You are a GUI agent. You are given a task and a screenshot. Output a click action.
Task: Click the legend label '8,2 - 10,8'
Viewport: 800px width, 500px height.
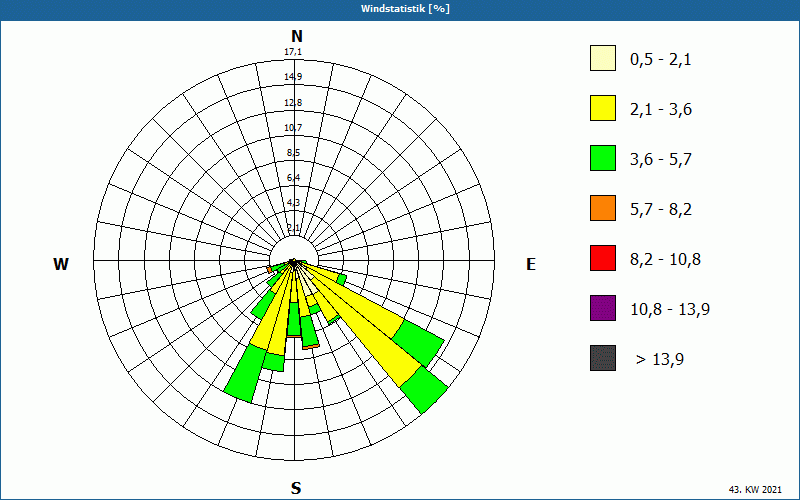665,260
